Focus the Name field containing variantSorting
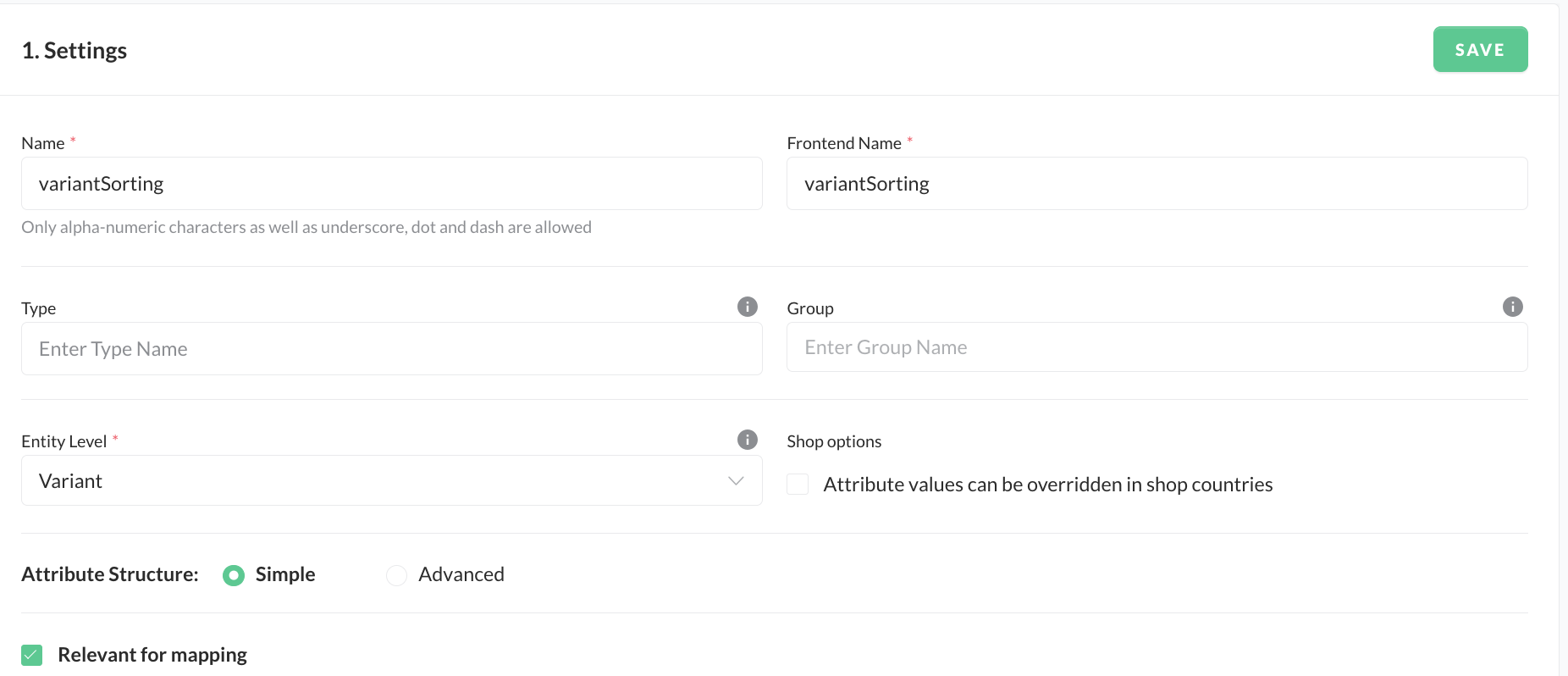 click(x=391, y=184)
